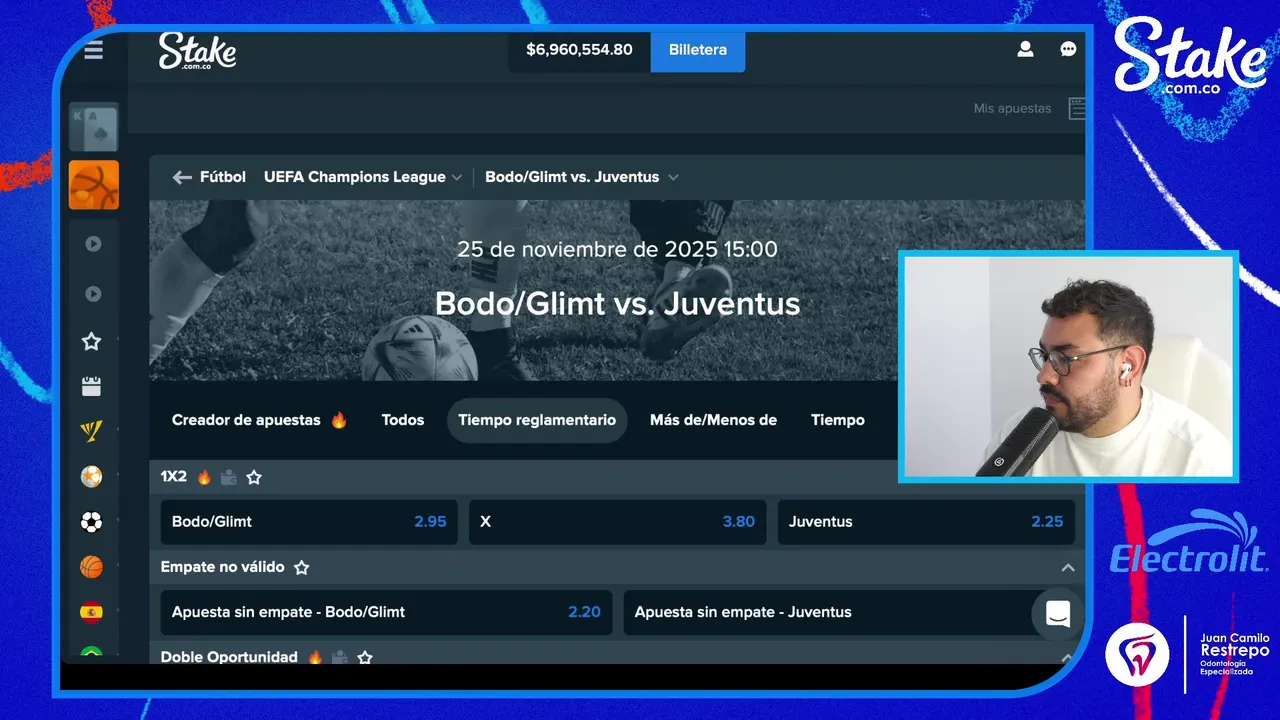Bet on Juventus at 2.25
The width and height of the screenshot is (1280, 720).
(926, 522)
